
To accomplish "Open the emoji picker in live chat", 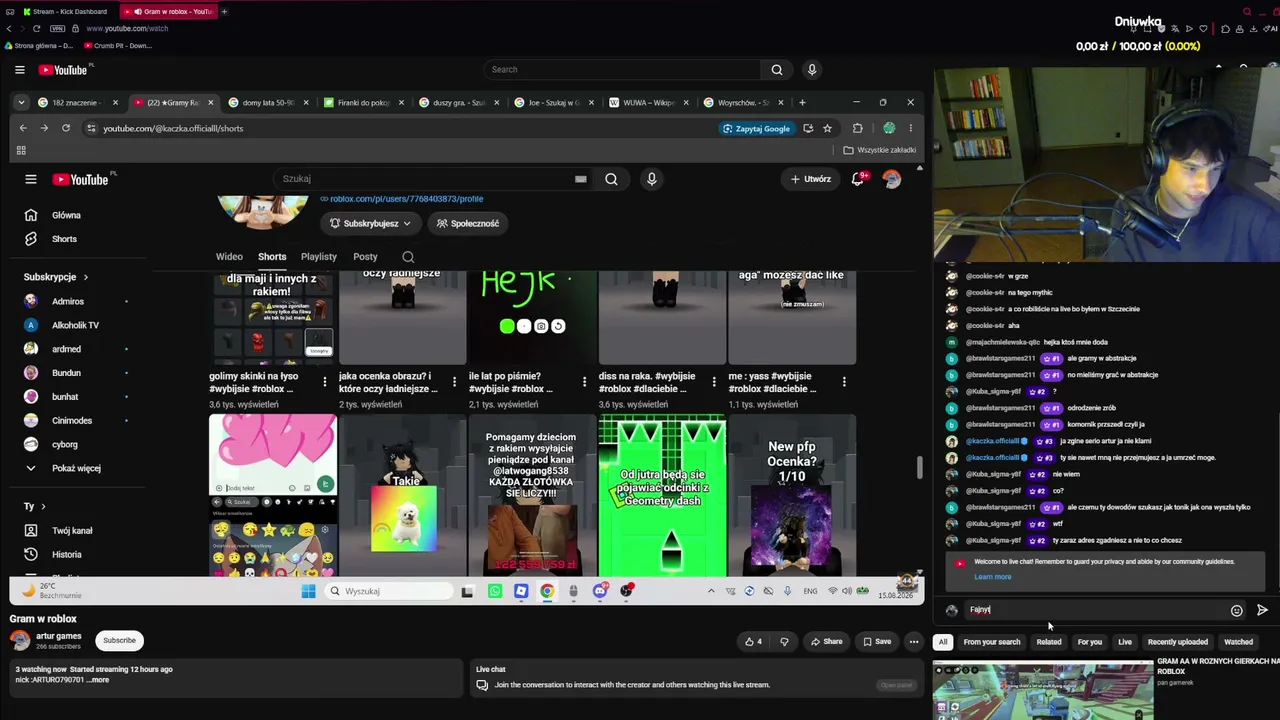I will pos(1237,610).
